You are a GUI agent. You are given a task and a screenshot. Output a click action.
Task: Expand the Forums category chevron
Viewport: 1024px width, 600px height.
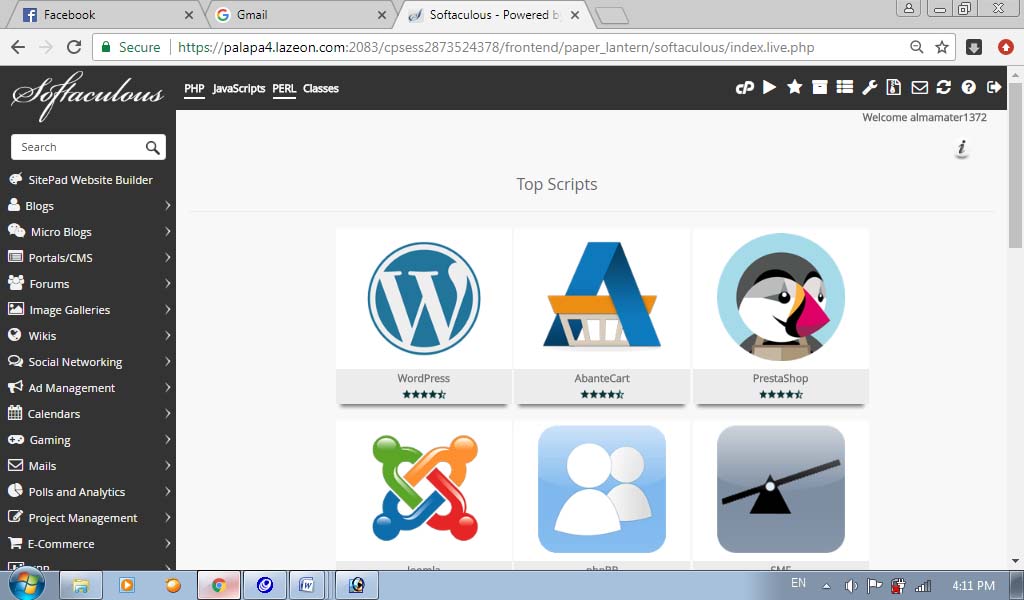click(167, 284)
